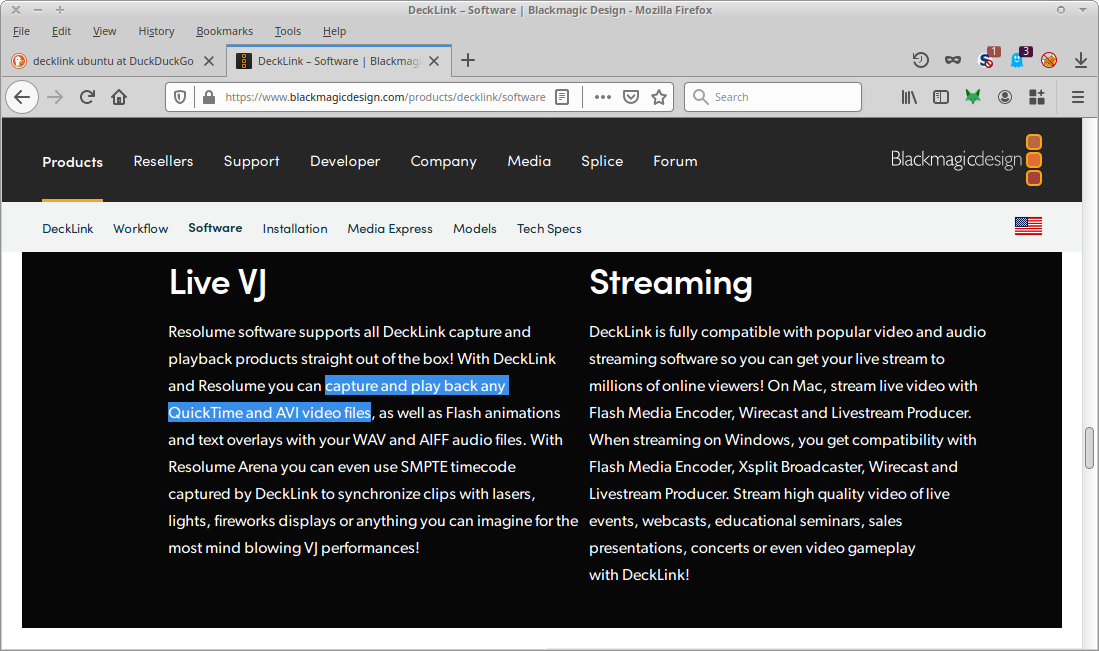Click the Firefox back arrow button
The height and width of the screenshot is (651, 1099).
click(23, 97)
